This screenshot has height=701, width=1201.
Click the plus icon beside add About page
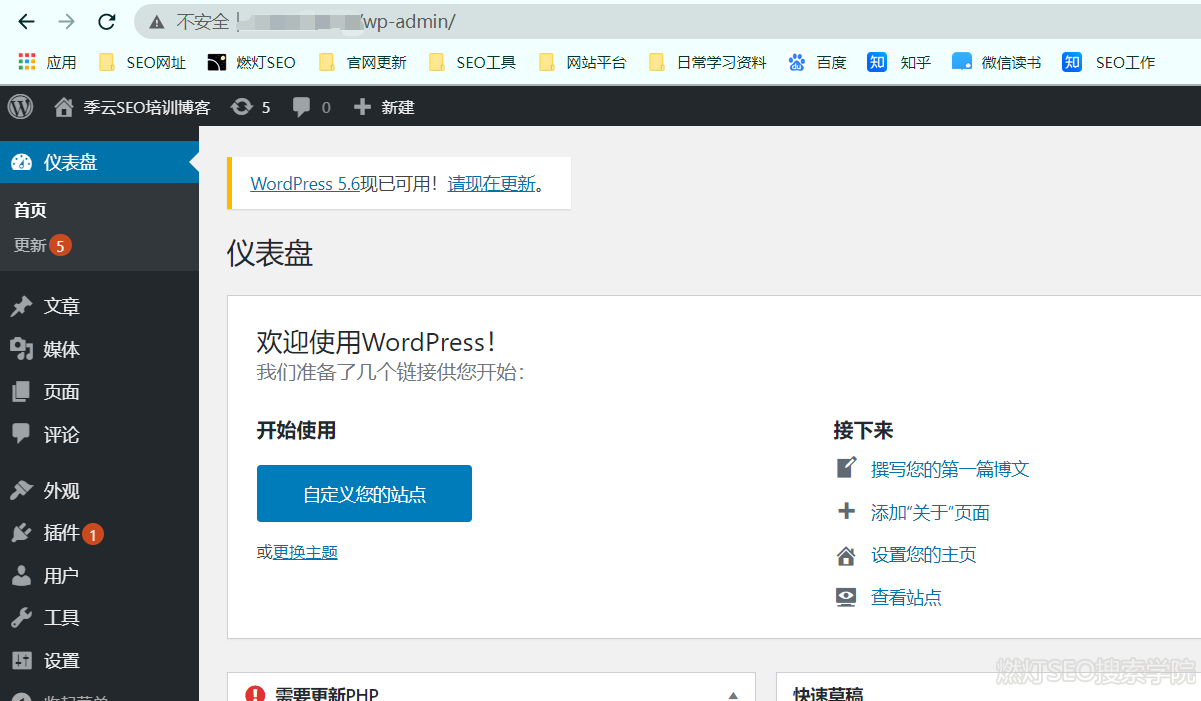point(846,511)
